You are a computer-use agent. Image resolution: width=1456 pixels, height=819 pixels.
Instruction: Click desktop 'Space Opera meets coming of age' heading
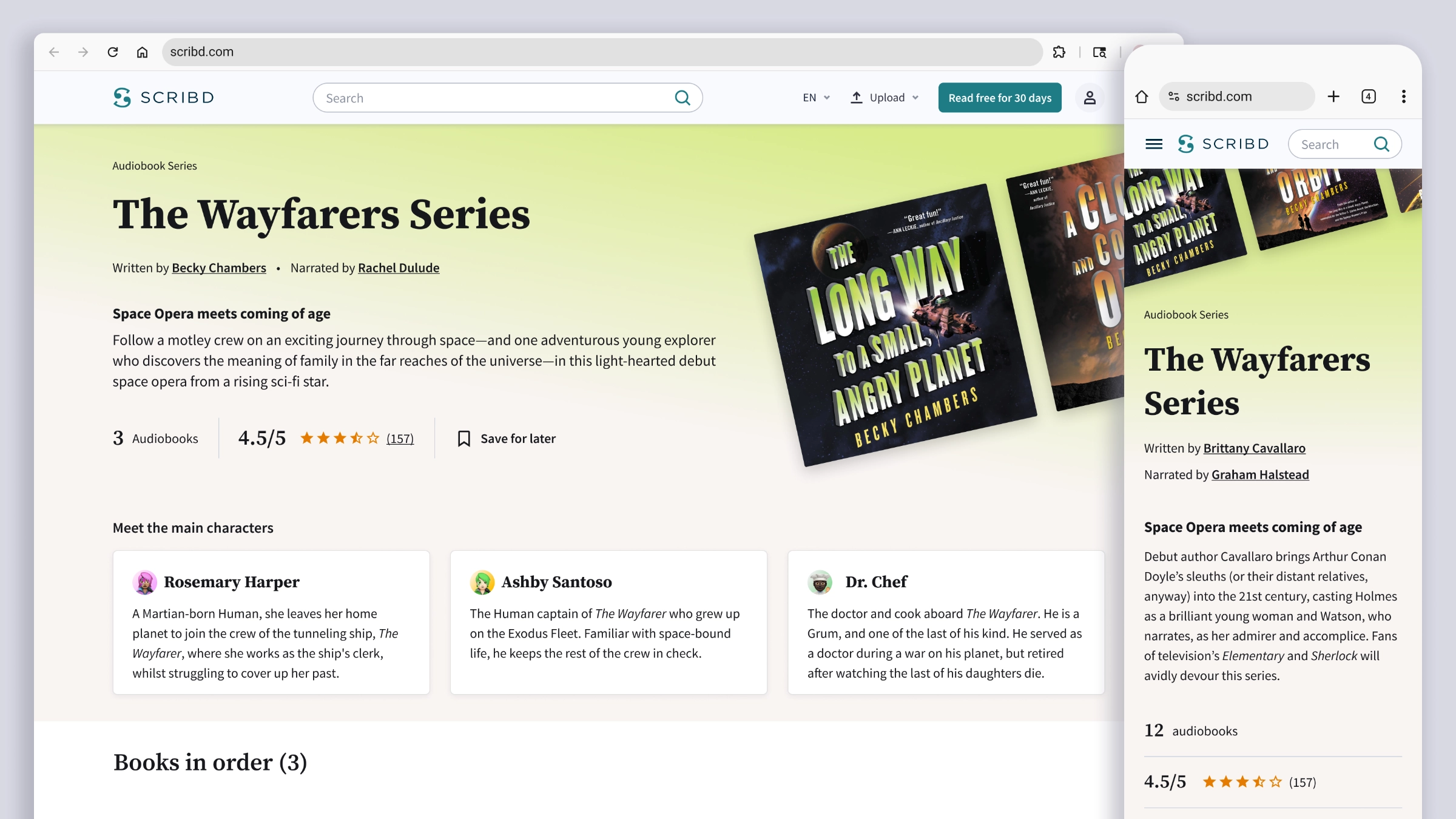point(221,314)
